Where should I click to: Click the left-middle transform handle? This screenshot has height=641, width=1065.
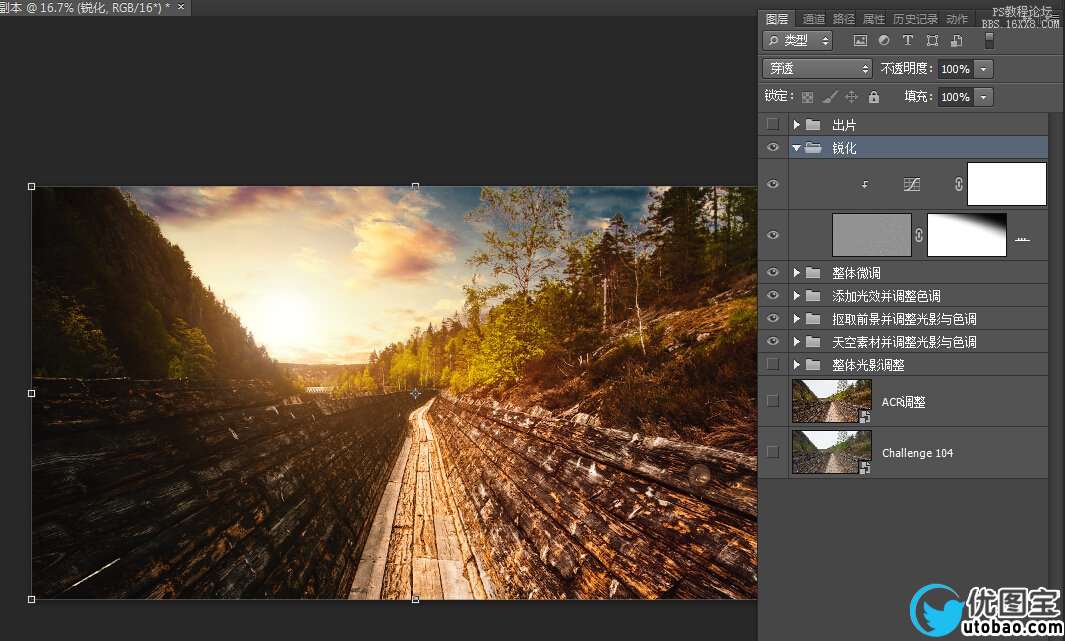point(31,393)
